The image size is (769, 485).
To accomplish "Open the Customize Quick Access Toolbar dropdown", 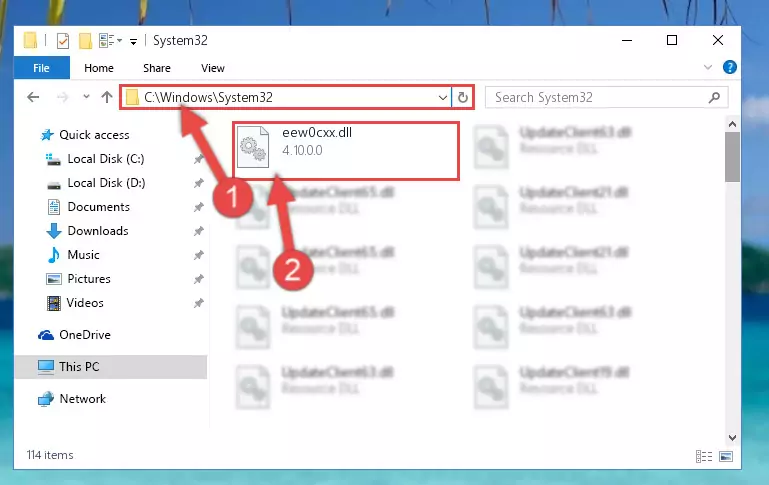I will [133, 42].
